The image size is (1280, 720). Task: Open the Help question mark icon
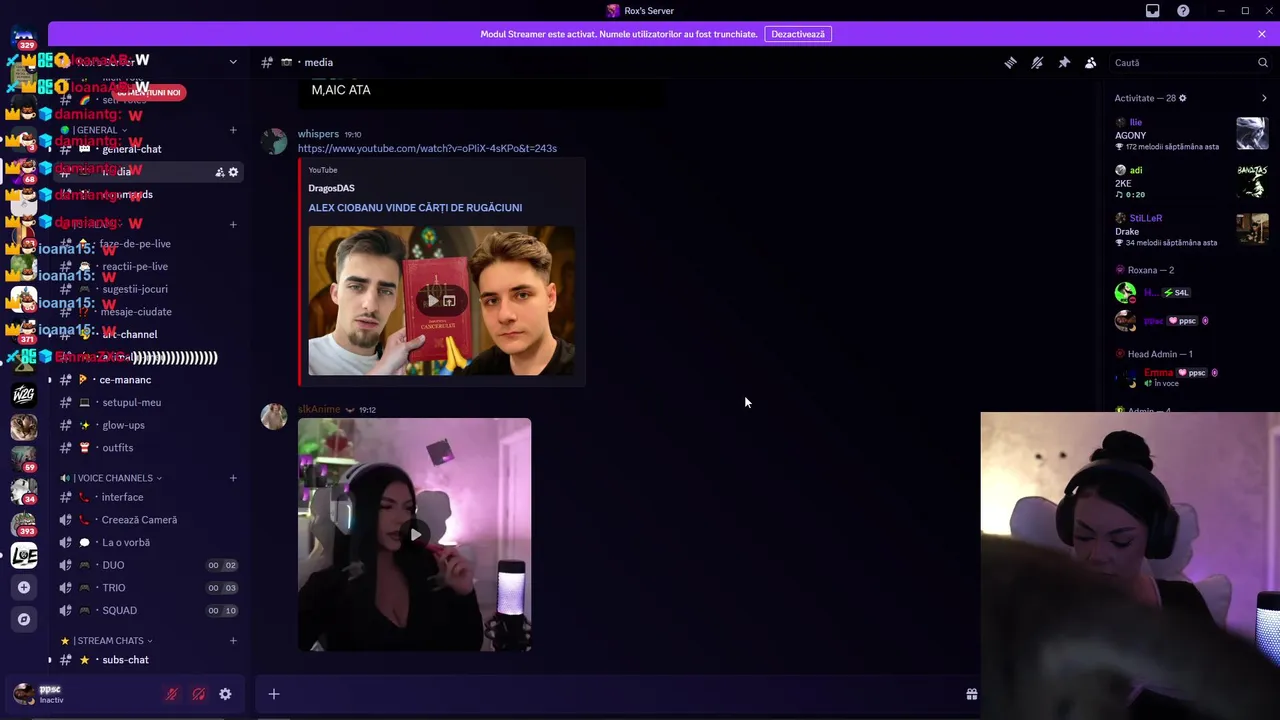point(1184,11)
